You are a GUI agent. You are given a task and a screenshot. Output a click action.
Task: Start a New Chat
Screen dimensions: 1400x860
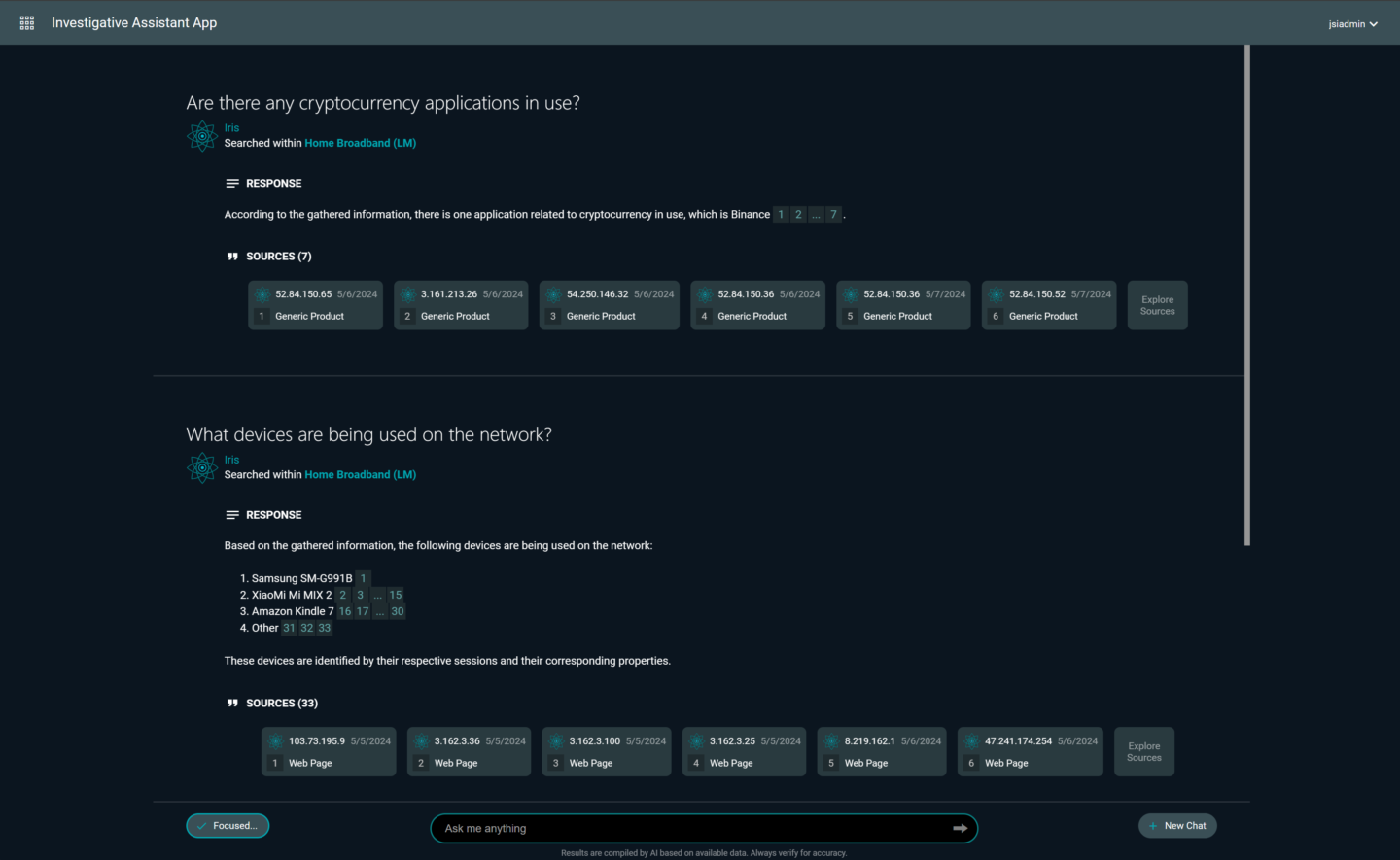[x=1177, y=825]
